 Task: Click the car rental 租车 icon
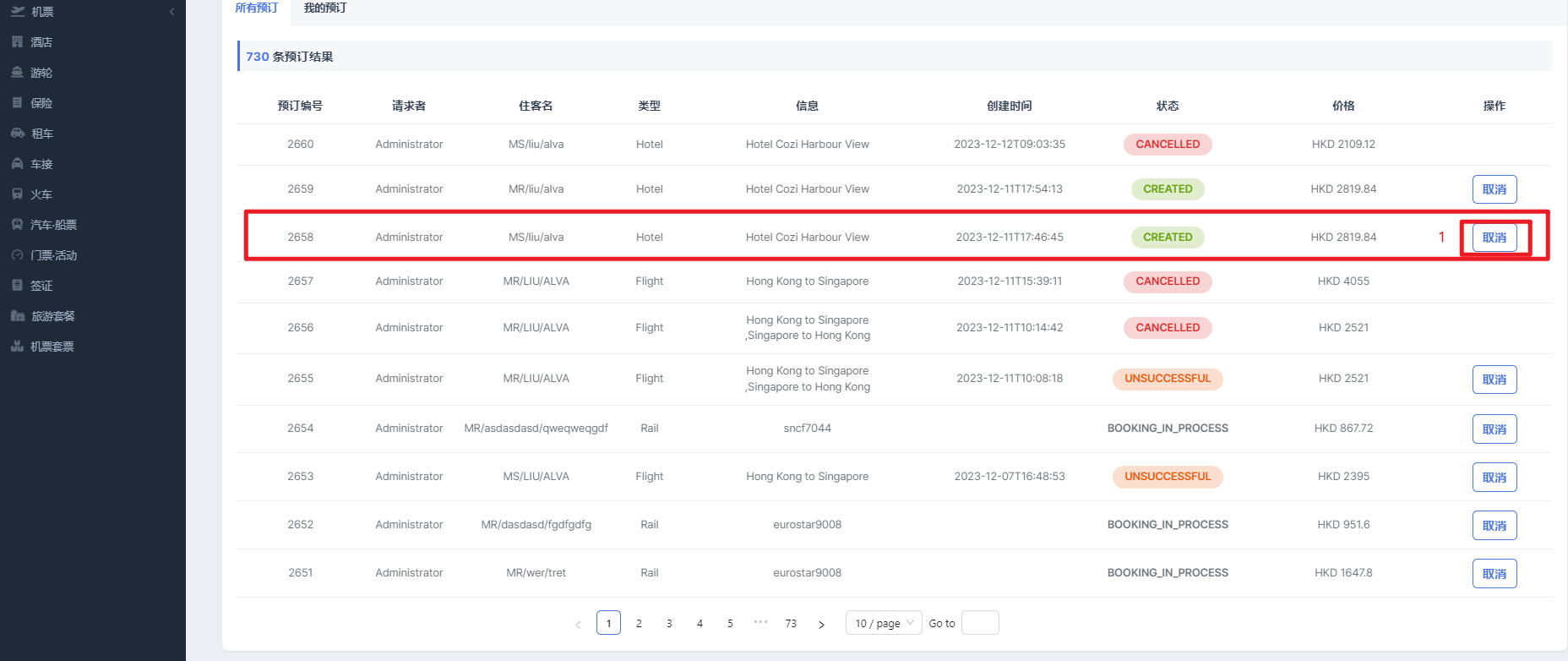pos(17,134)
